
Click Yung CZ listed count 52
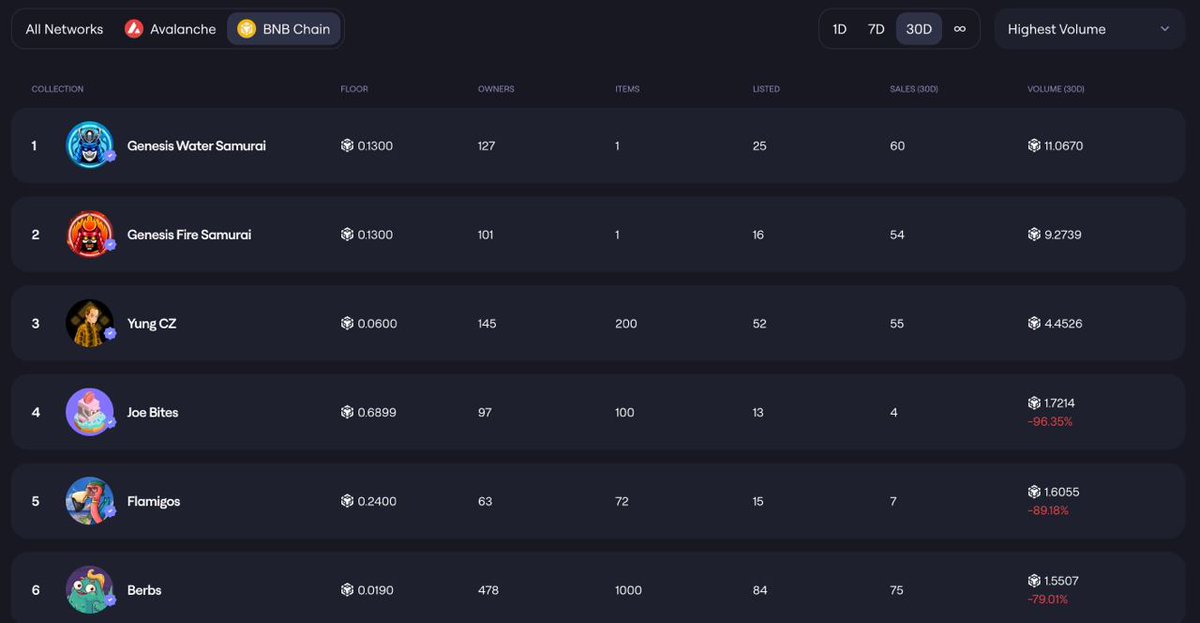click(x=760, y=324)
